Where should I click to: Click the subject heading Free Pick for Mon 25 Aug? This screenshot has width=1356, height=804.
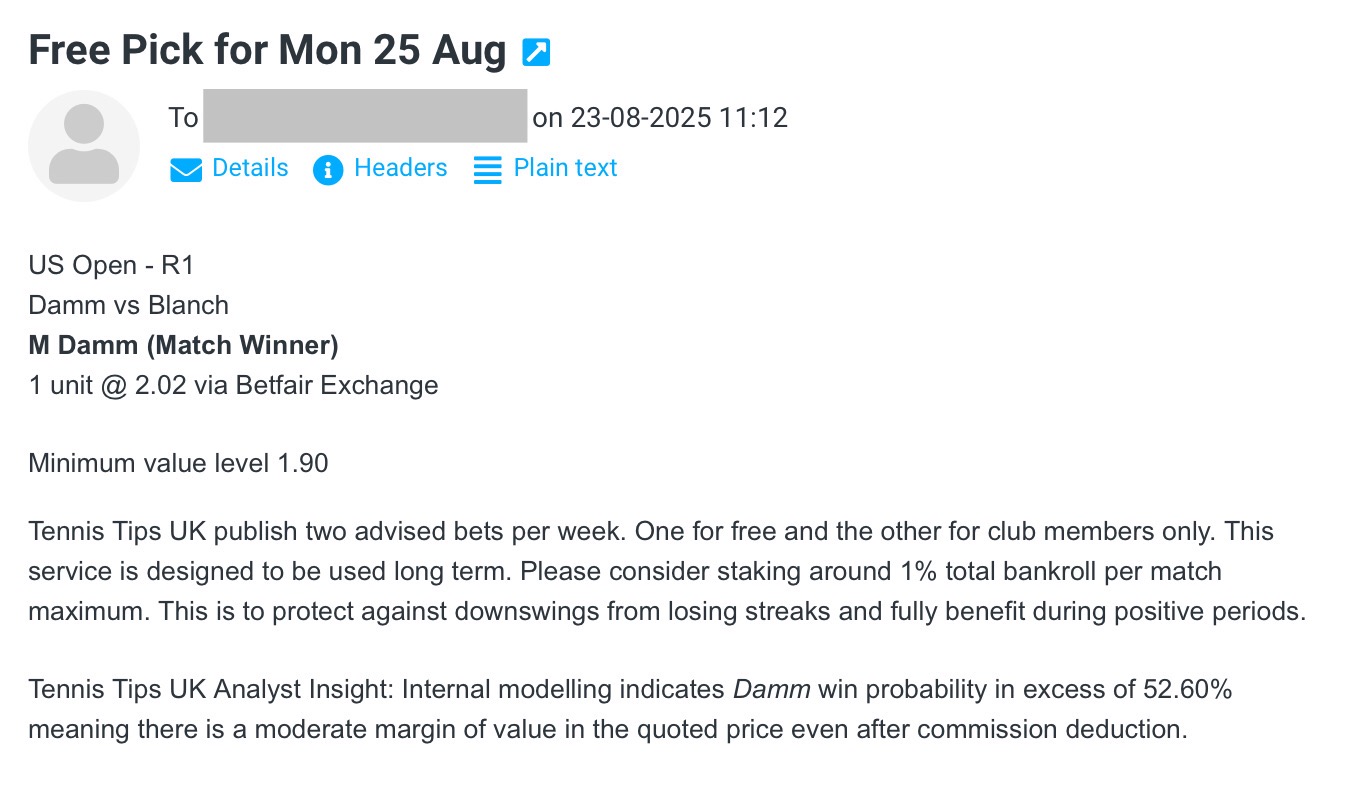click(267, 50)
